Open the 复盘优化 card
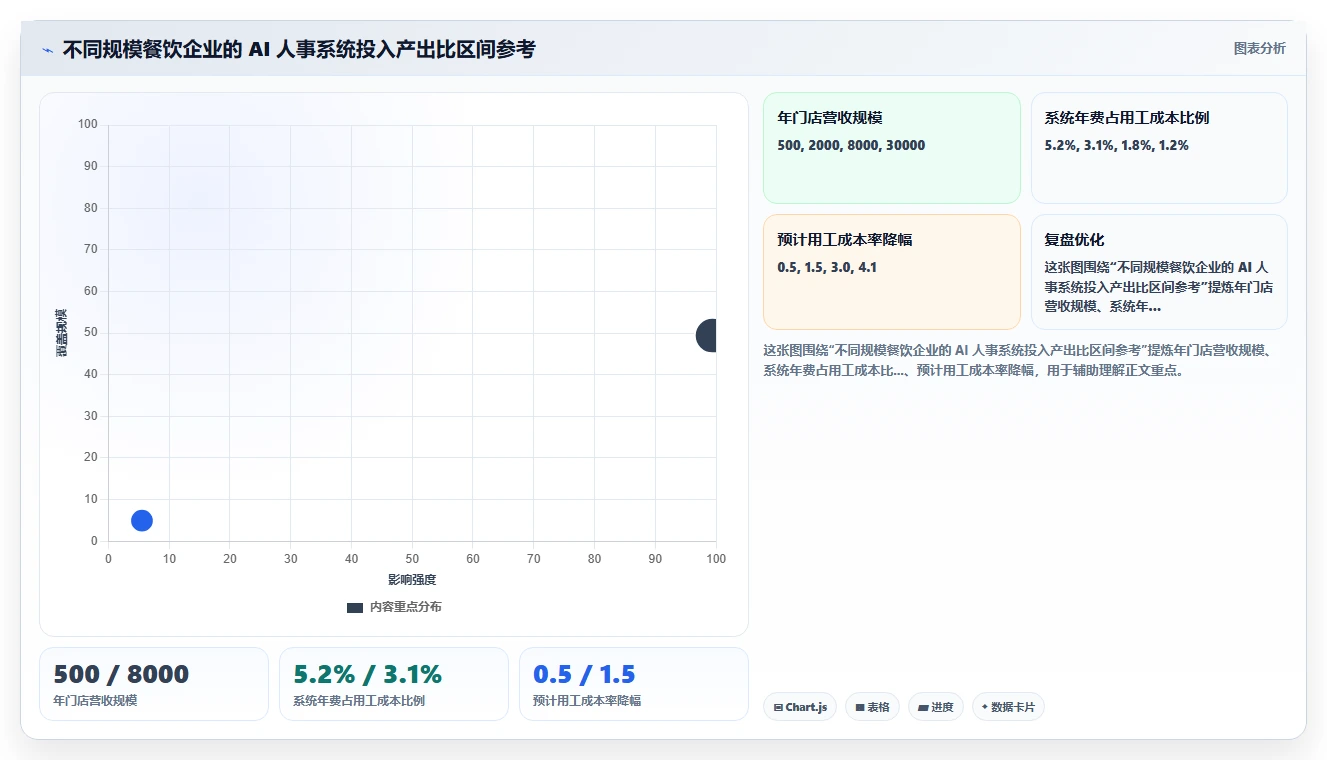Image resolution: width=1327 pixels, height=760 pixels. 1159,272
